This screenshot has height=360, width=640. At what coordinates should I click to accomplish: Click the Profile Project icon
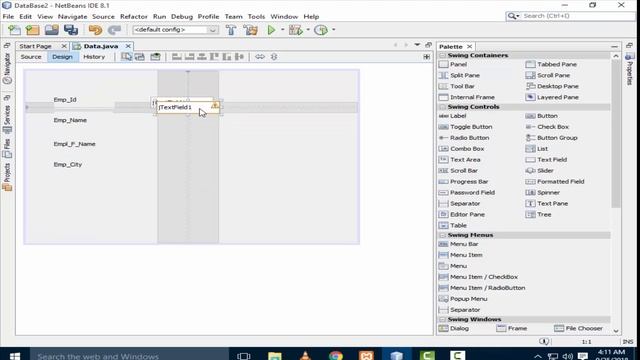(321, 30)
